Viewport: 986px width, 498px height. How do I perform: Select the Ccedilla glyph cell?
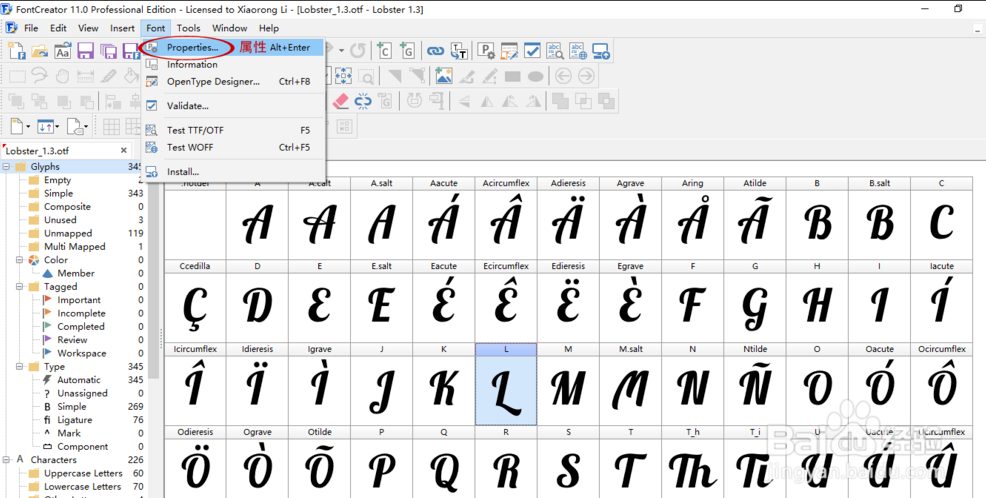(195, 303)
